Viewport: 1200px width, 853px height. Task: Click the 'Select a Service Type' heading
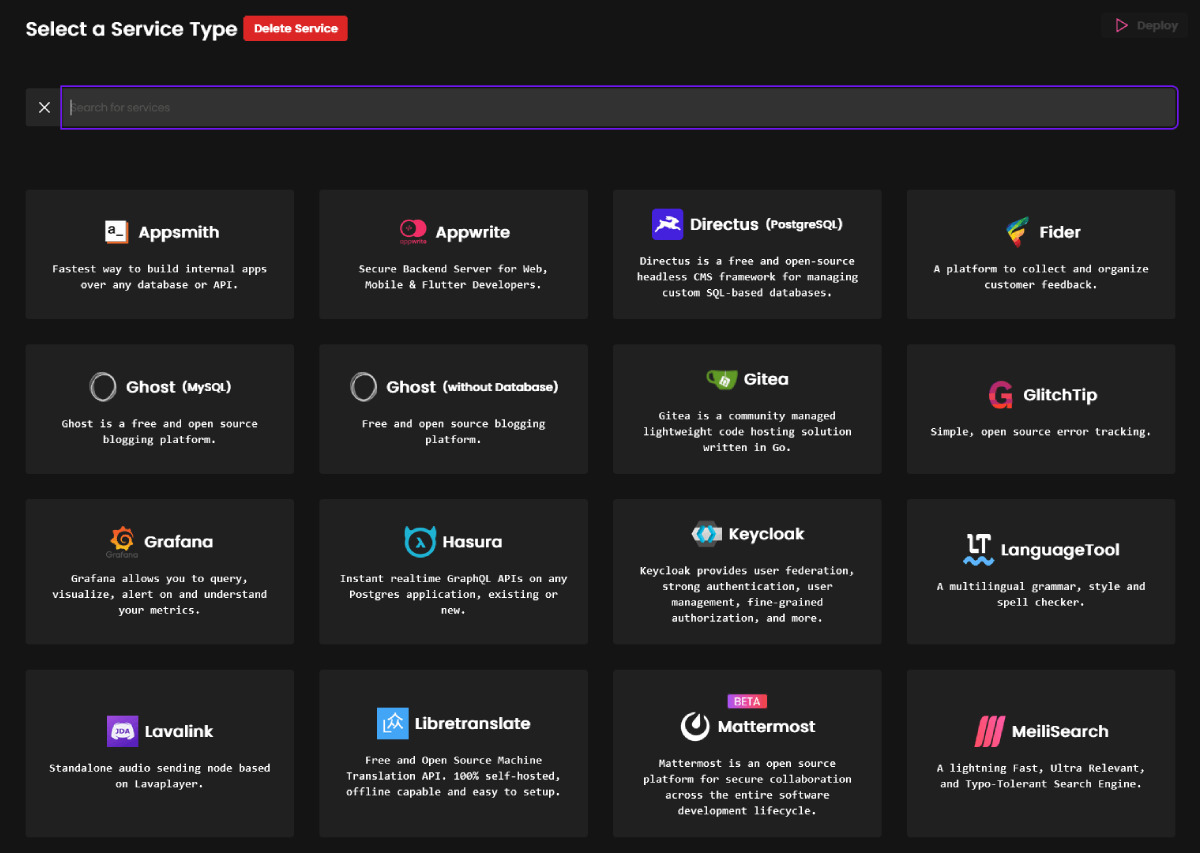pyautogui.click(x=131, y=29)
